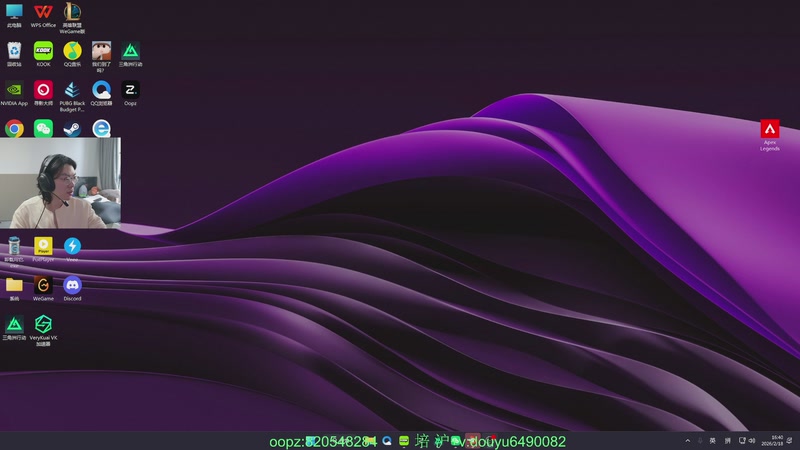Open This PC desktop icon
This screenshot has width=800, height=450.
(x=14, y=15)
